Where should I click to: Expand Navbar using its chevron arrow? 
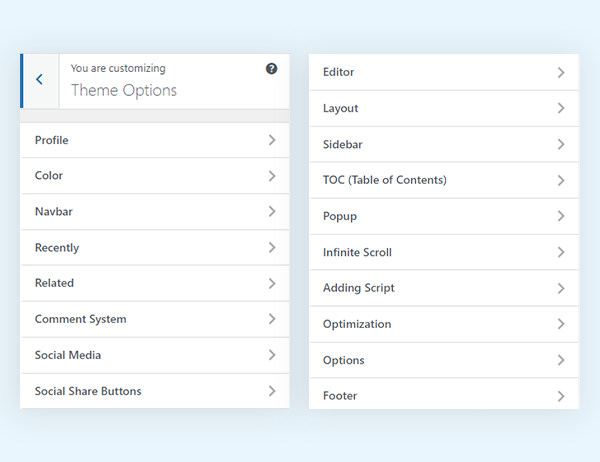pyautogui.click(x=271, y=212)
